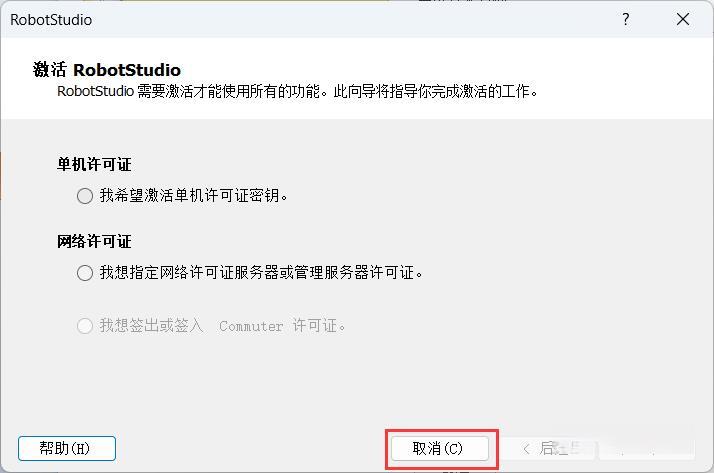This screenshot has height=473, width=714.
Task: Click the disabled 我想签出或签入 Commuter 许可证 text
Action: (x=222, y=326)
